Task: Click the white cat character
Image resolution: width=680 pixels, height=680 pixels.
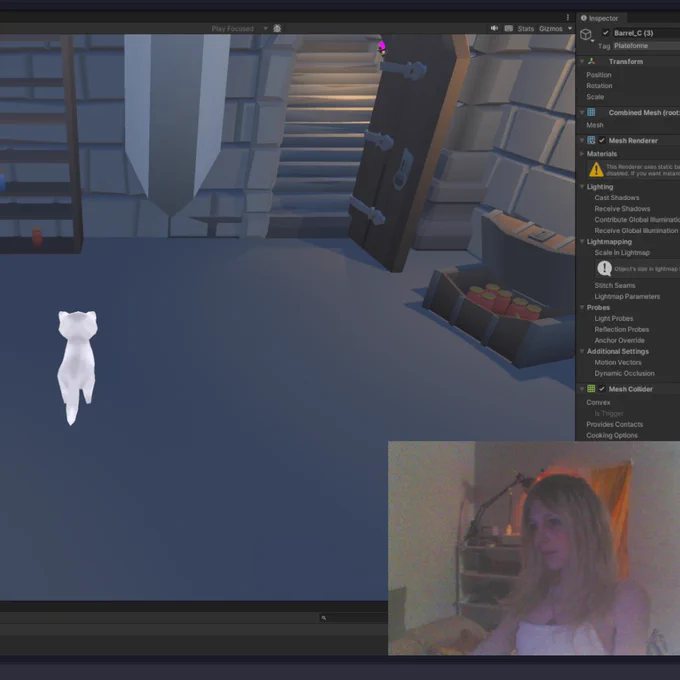Action: click(77, 367)
